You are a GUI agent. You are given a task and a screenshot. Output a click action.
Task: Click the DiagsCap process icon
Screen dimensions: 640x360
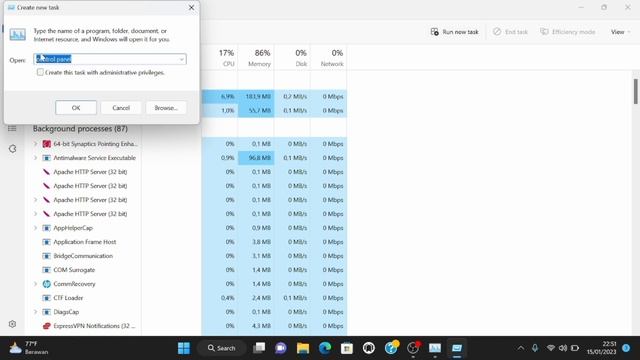(47, 312)
